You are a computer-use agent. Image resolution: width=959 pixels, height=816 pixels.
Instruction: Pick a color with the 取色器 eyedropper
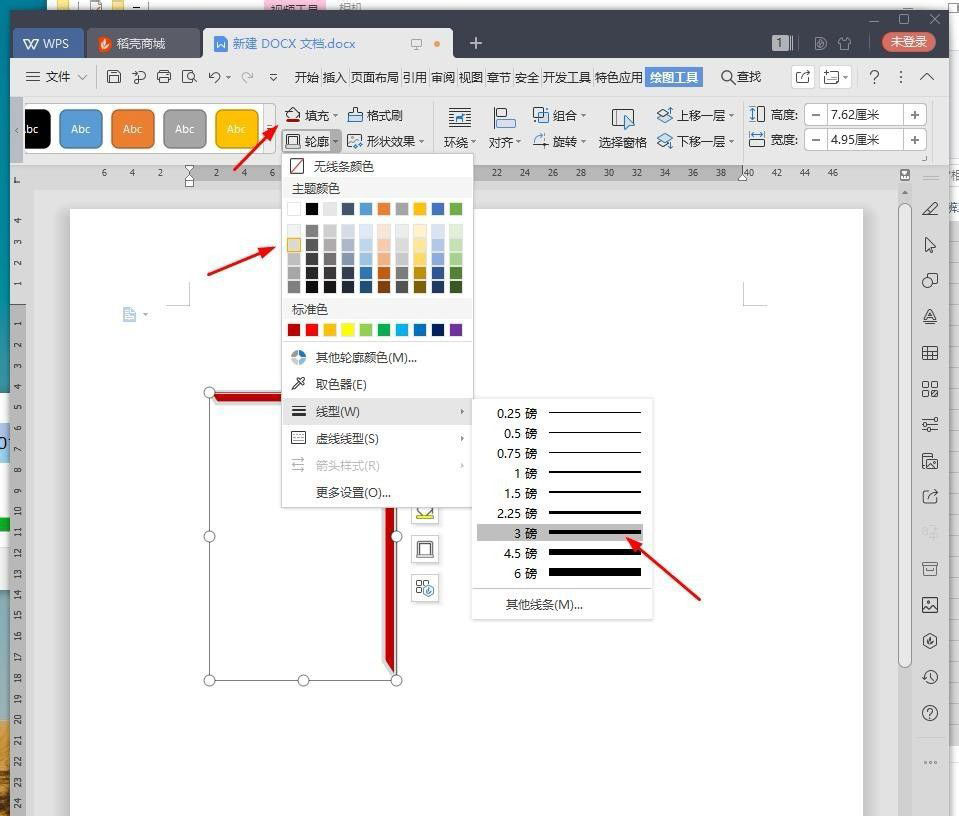pos(342,384)
